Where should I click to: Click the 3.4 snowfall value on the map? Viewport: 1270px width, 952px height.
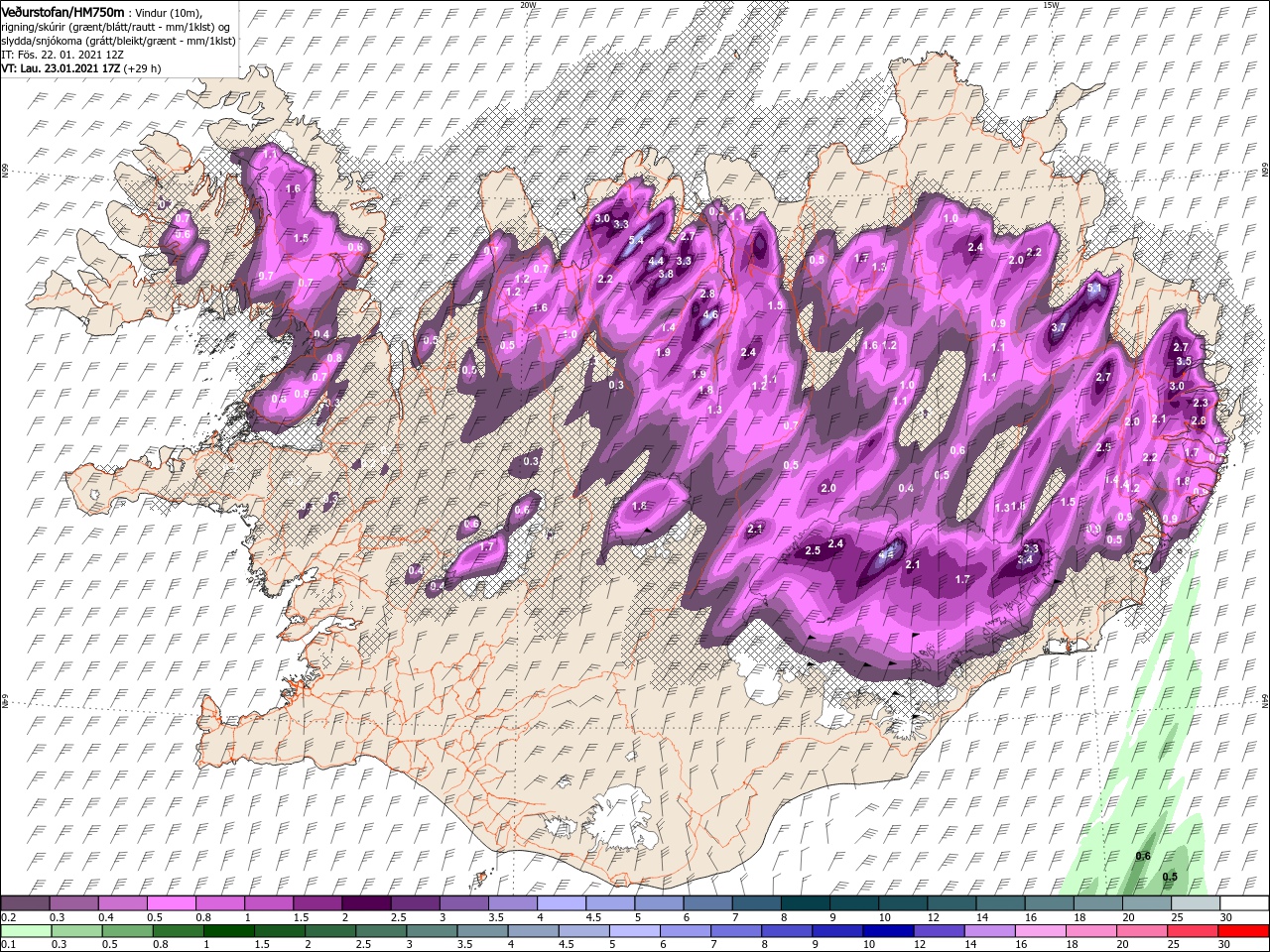pos(1026,560)
